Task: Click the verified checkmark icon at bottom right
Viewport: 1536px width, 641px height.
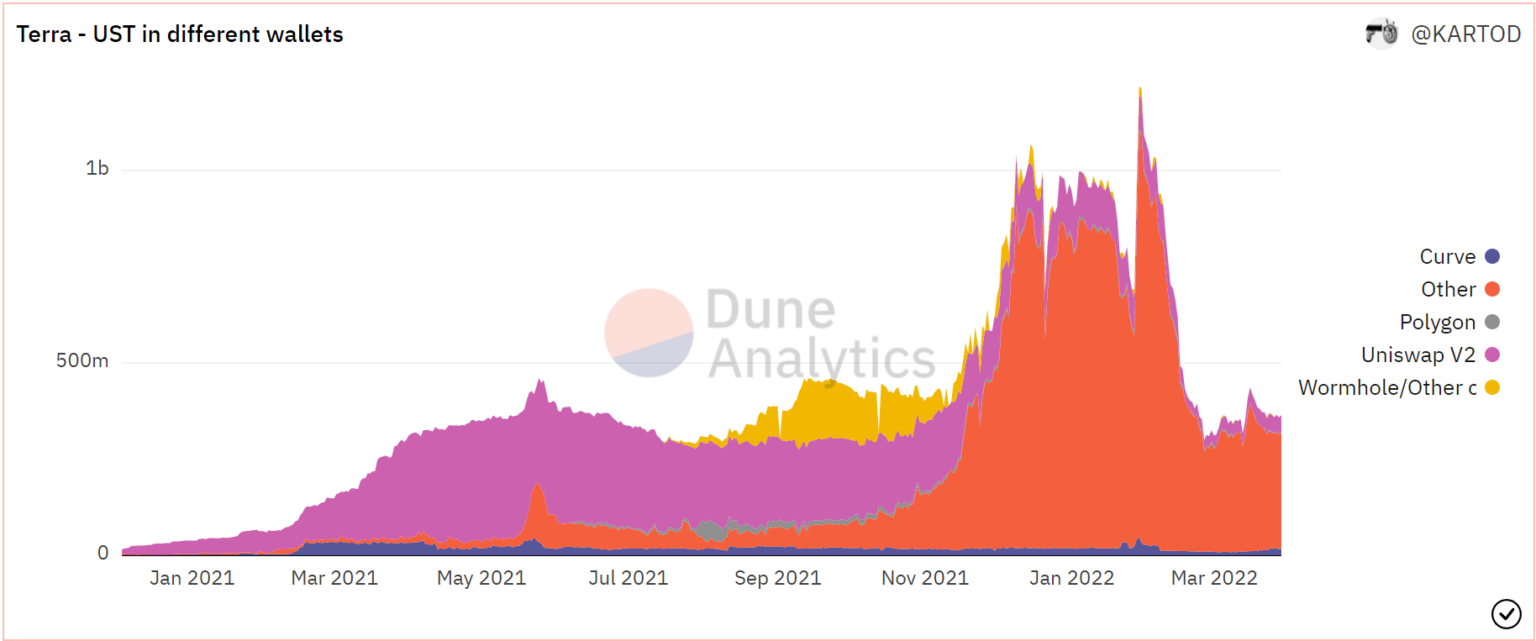Action: [1505, 612]
